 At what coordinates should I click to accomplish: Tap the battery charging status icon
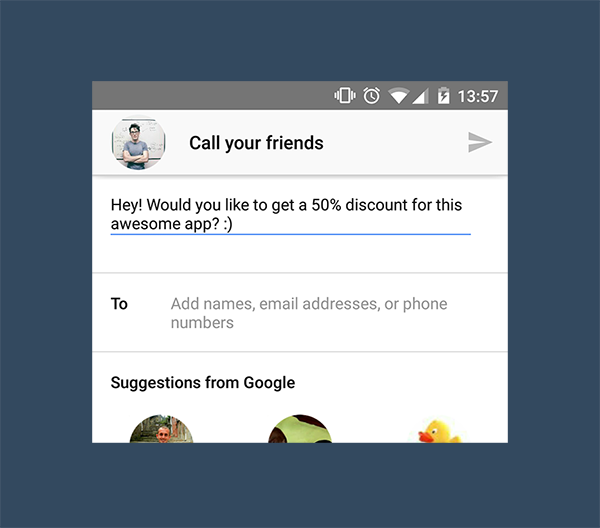[443, 96]
